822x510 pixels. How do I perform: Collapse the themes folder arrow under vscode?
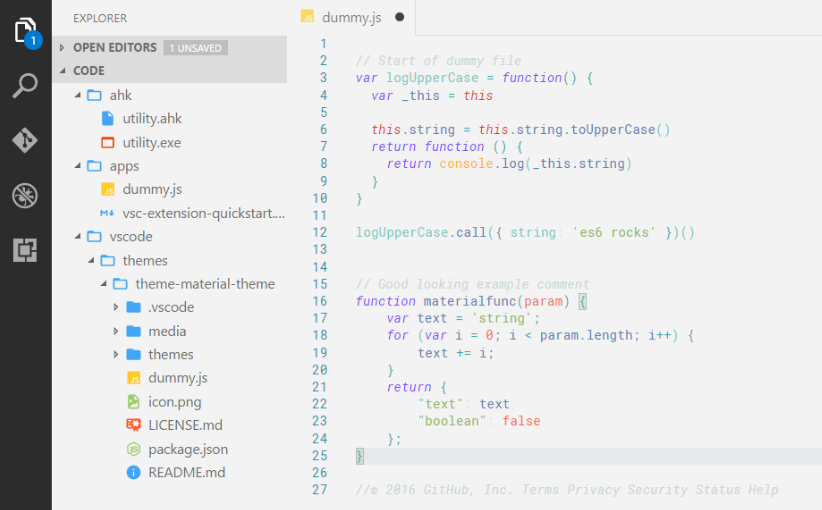tap(91, 260)
